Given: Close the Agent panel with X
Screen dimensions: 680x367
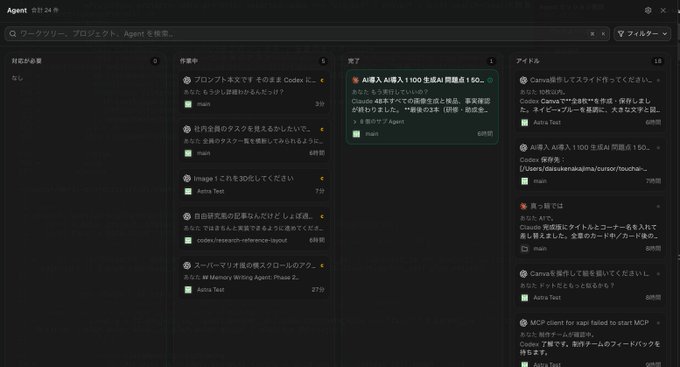Looking at the screenshot, I should [663, 10].
